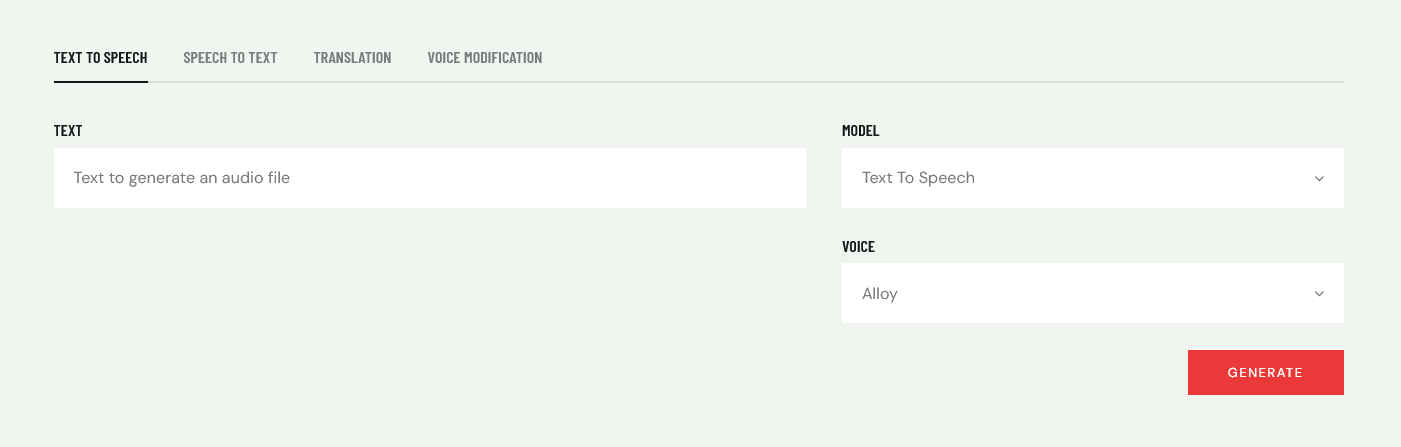1401x447 pixels.
Task: Click the red Generate button
Action: [1265, 372]
